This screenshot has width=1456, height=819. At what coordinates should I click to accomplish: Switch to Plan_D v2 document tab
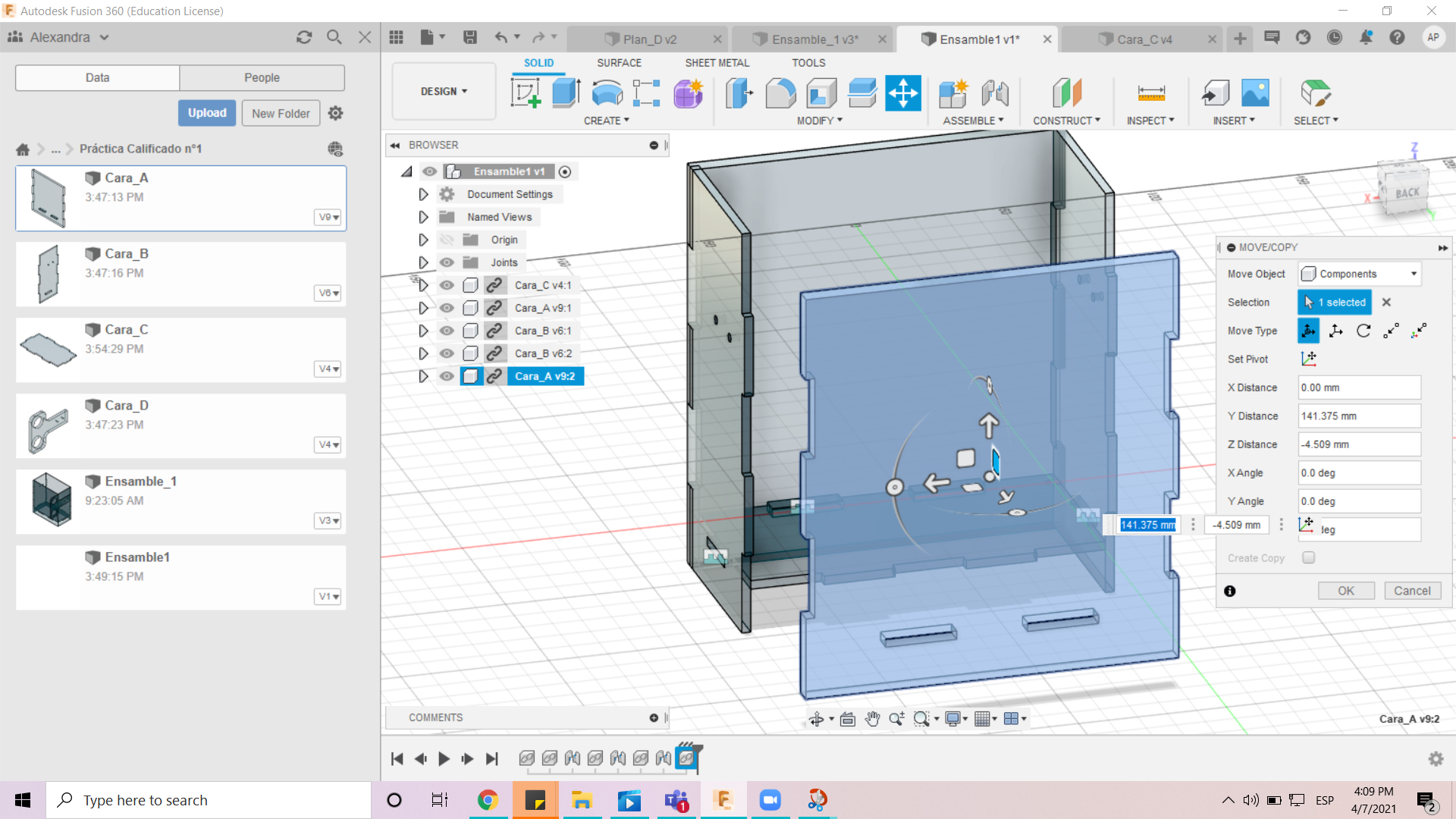[x=648, y=39]
